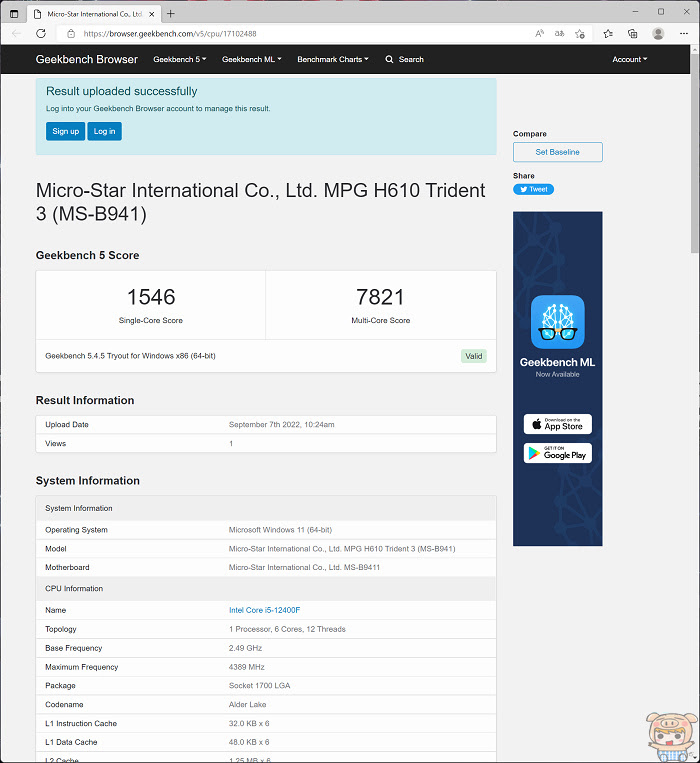The image size is (700, 763).
Task: Click the Set Baseline button
Action: (x=557, y=152)
